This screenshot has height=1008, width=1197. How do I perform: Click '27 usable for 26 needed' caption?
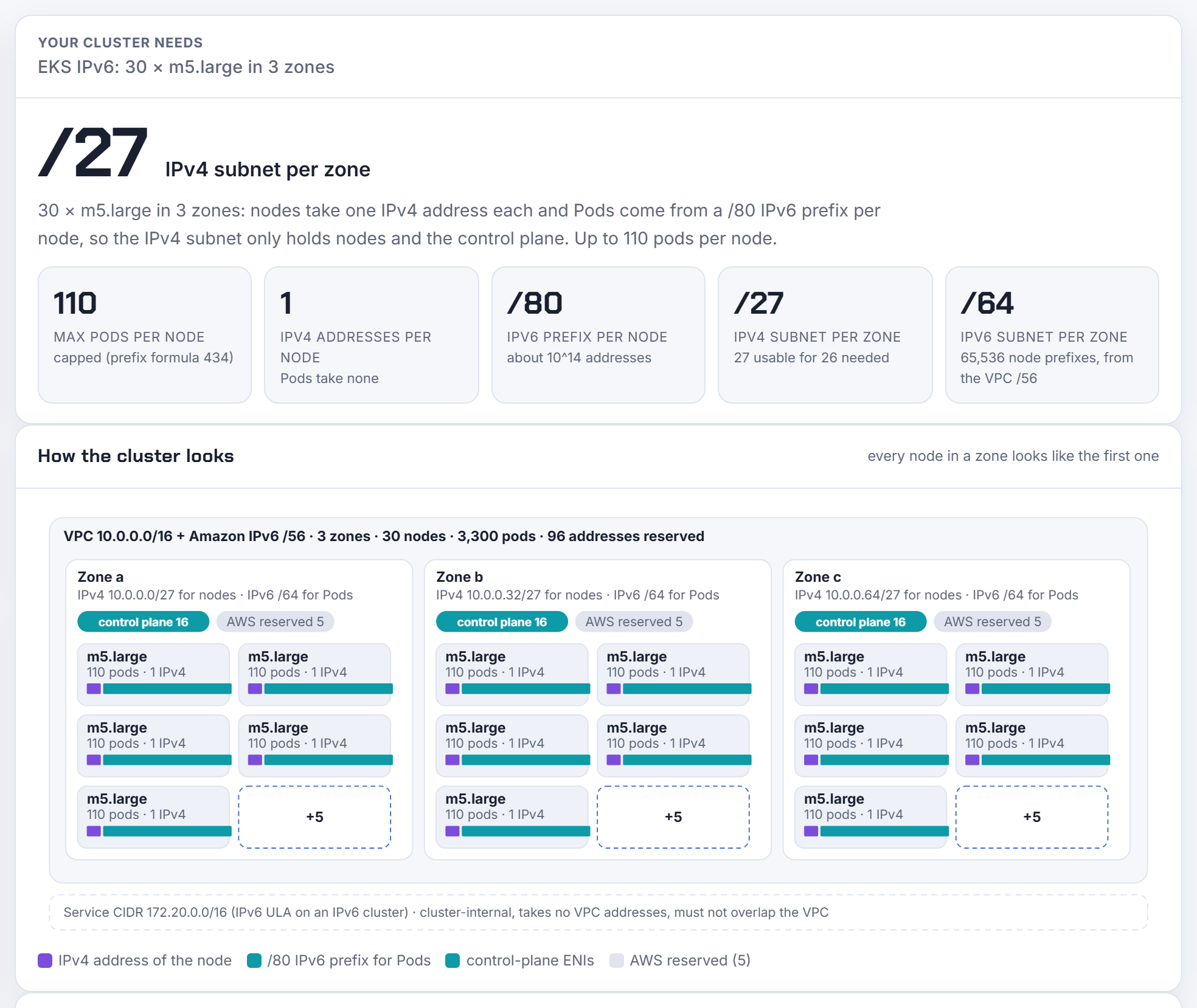click(811, 357)
